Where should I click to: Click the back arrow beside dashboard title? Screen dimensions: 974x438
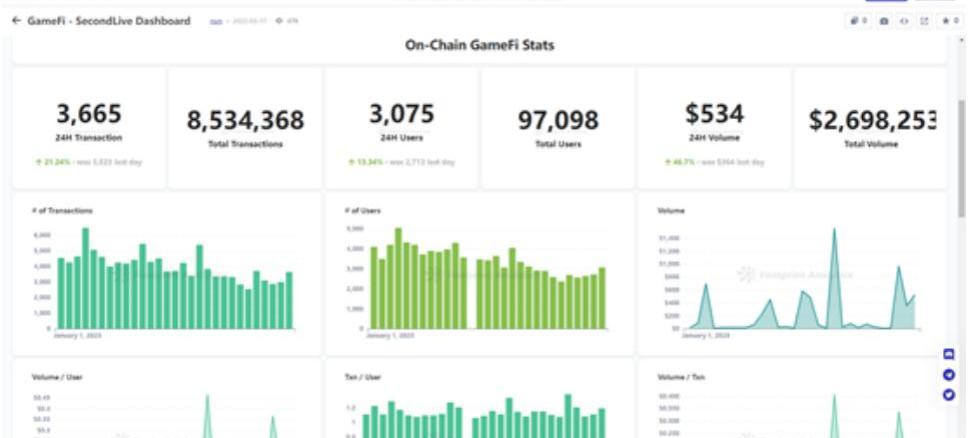pyautogui.click(x=16, y=21)
